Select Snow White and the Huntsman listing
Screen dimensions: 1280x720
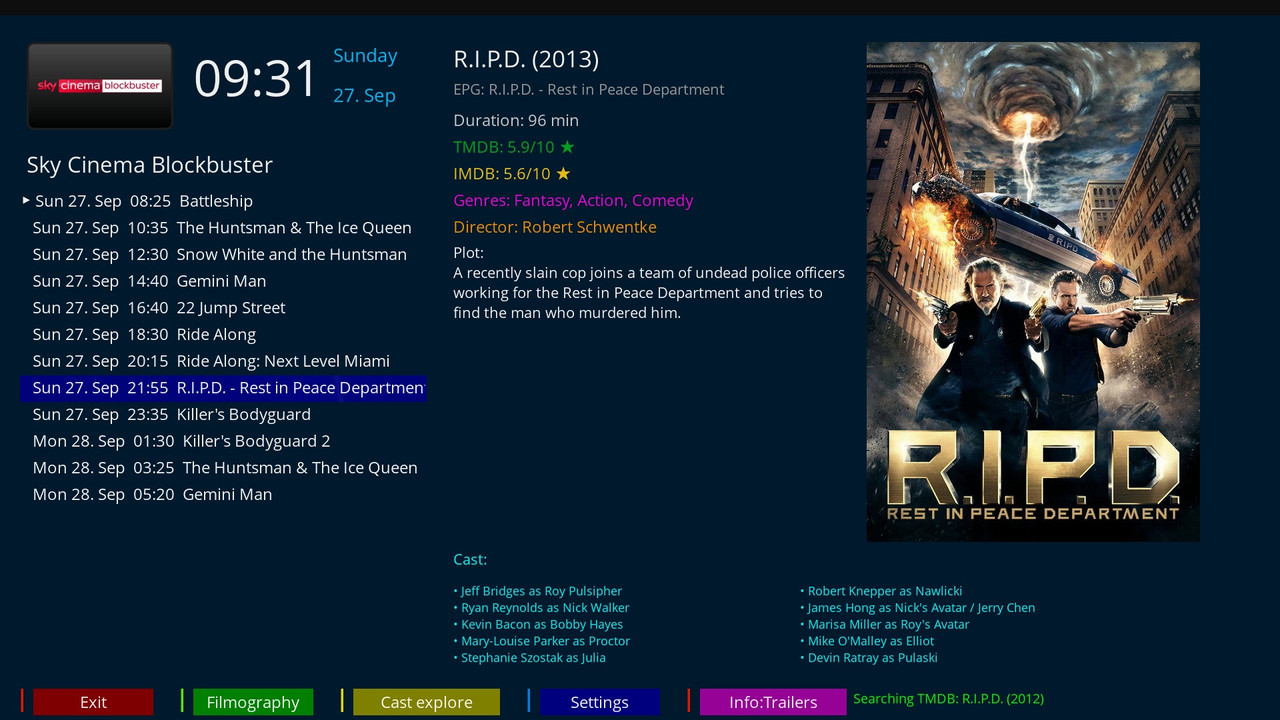(223, 254)
